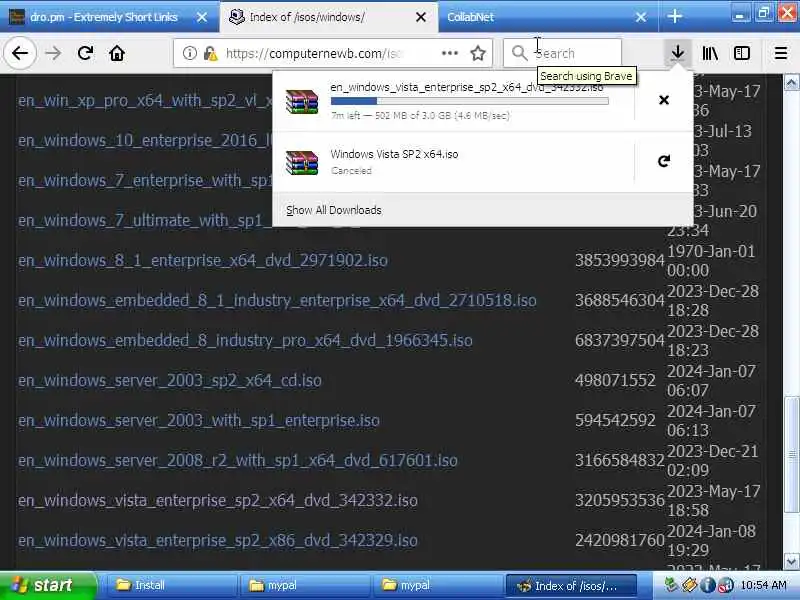Download en_windows_server_2003_with_sp1_enterprise.iso
800x600 pixels.
(x=198, y=420)
